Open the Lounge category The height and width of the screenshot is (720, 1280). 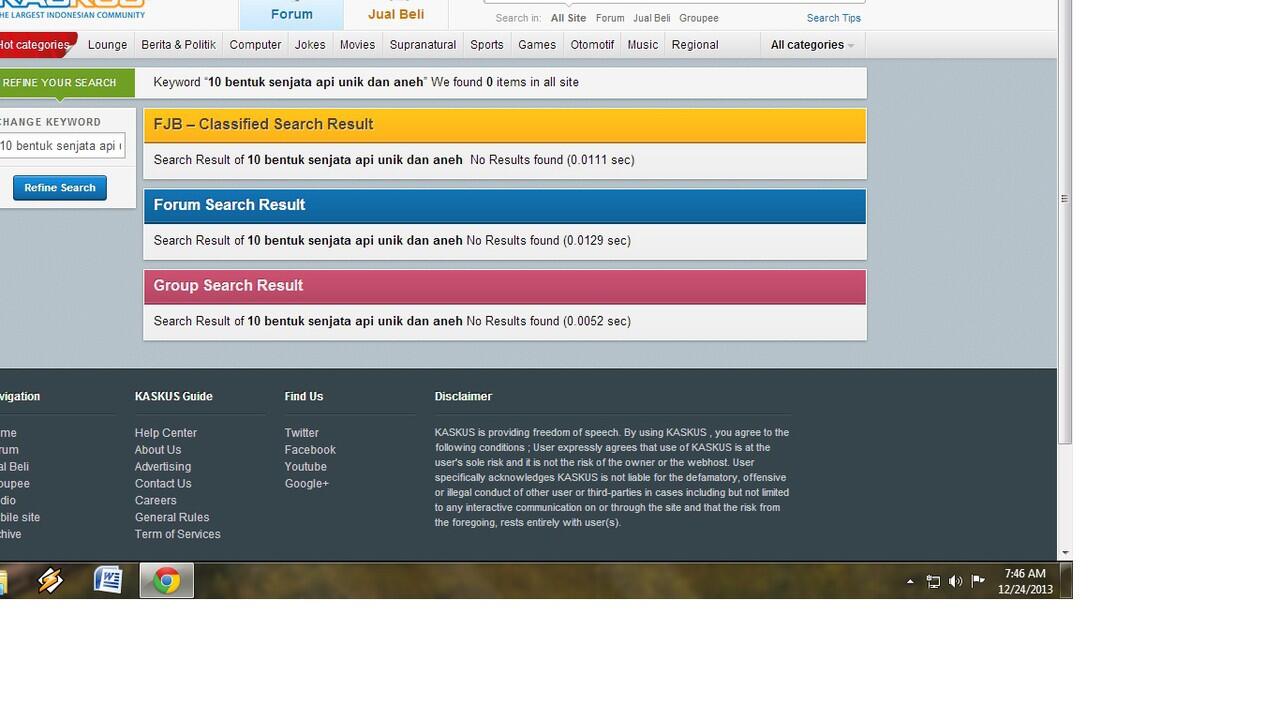click(x=107, y=45)
